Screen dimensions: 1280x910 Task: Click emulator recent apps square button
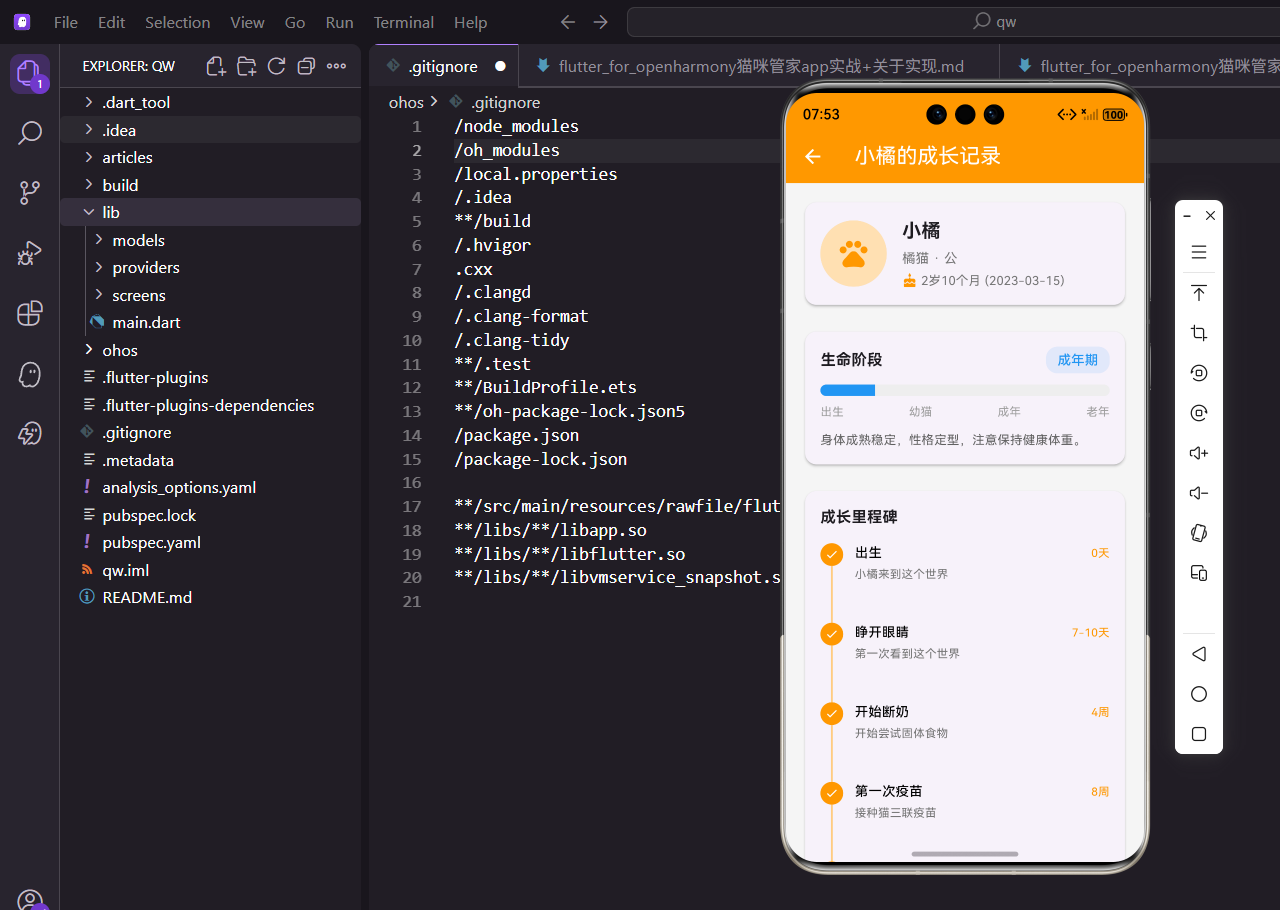coord(1199,734)
